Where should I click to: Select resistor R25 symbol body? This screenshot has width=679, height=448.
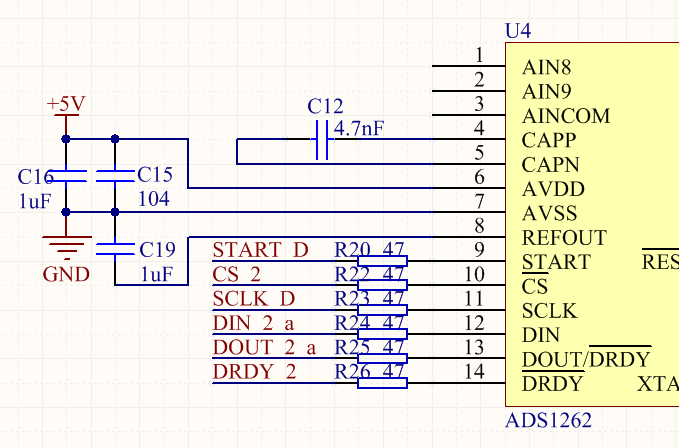(382, 358)
